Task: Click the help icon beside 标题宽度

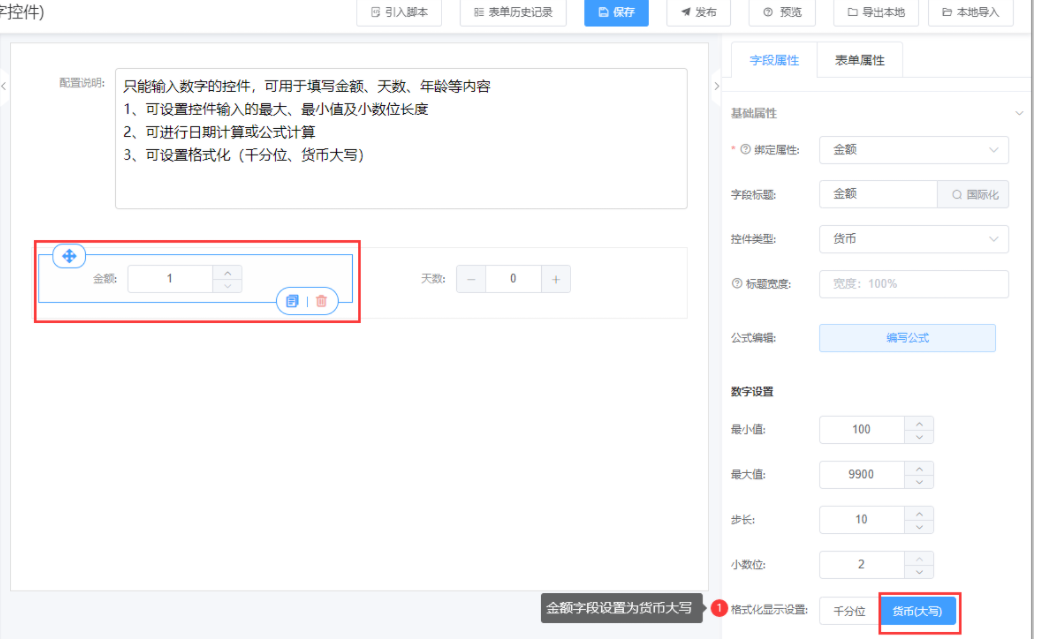Action: click(x=737, y=284)
